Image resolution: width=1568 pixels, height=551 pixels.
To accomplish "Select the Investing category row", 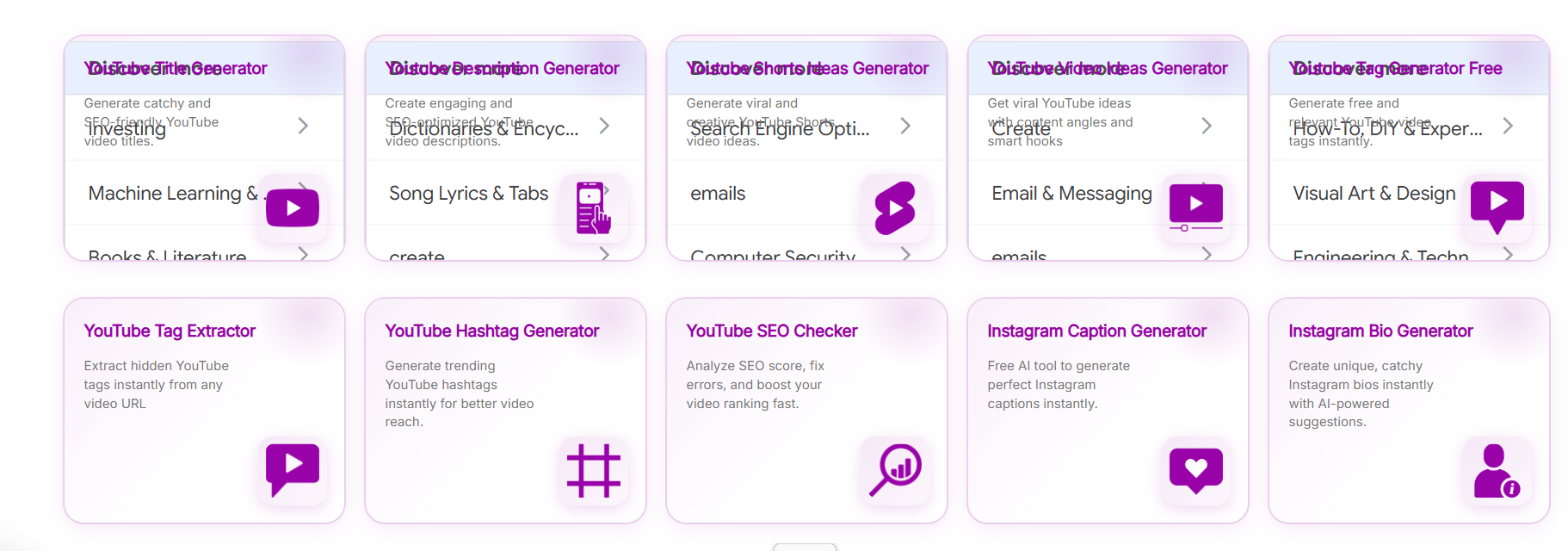I will point(204,127).
